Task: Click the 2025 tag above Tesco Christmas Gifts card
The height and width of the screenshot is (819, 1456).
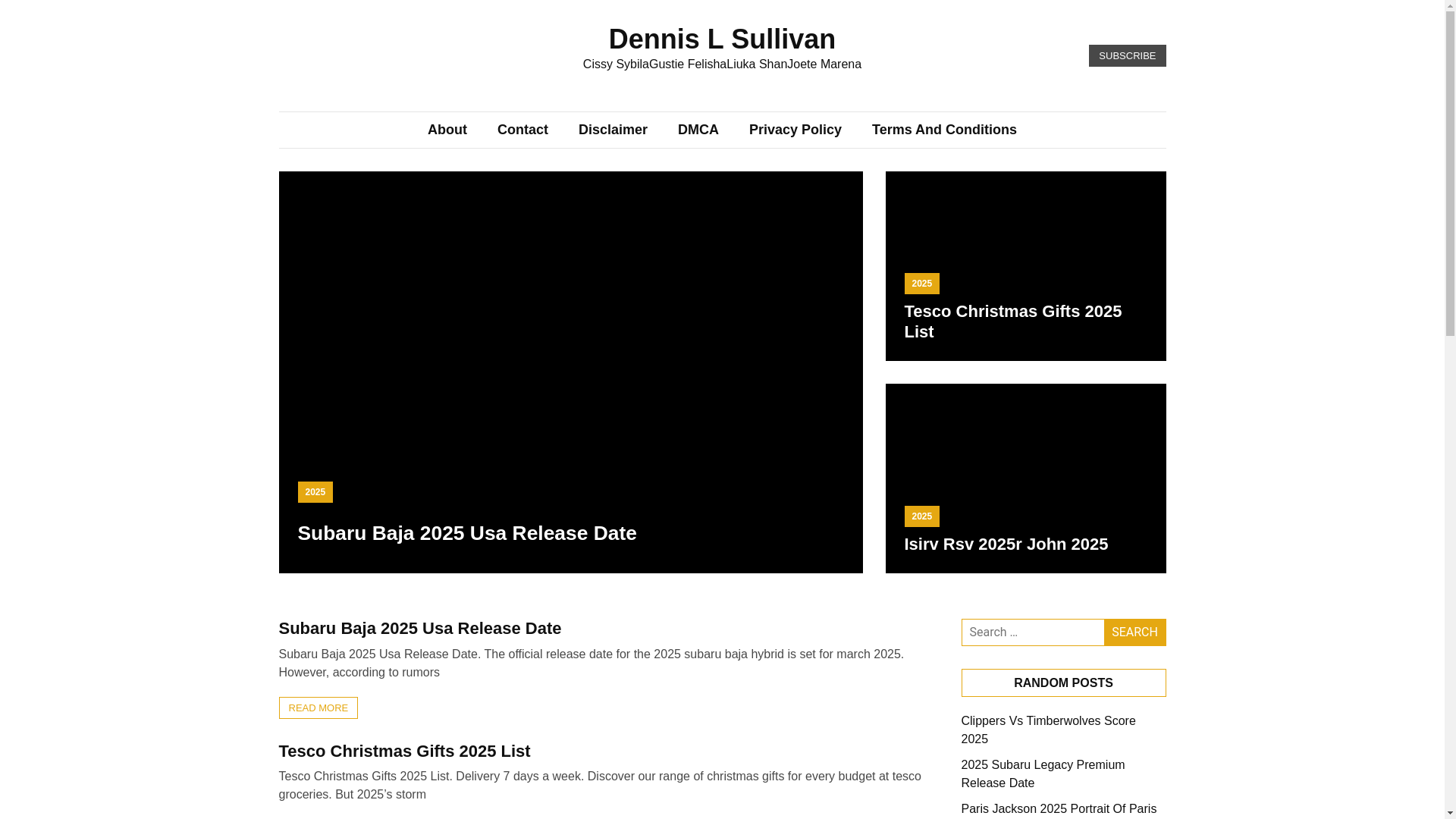Action: point(921,284)
